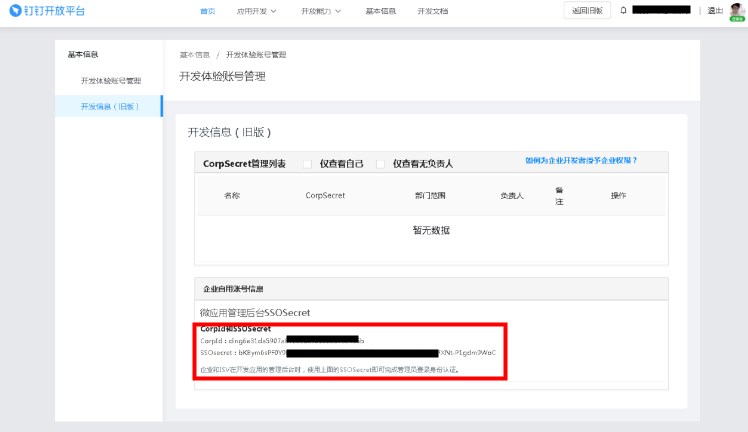Image resolution: width=748 pixels, height=432 pixels.
Task: Click the notification bell icon
Action: tap(624, 11)
